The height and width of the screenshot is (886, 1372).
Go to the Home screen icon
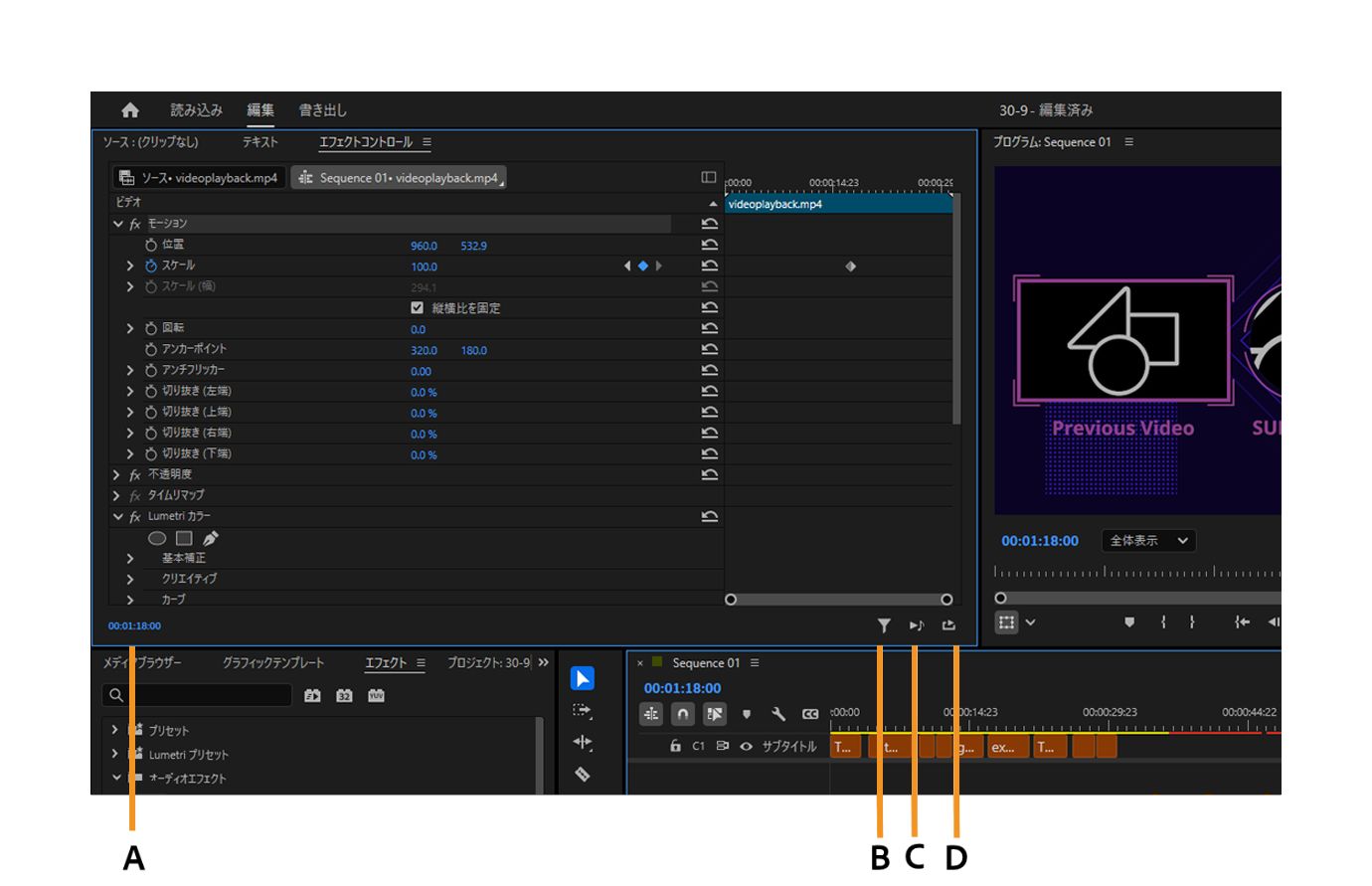(x=130, y=110)
